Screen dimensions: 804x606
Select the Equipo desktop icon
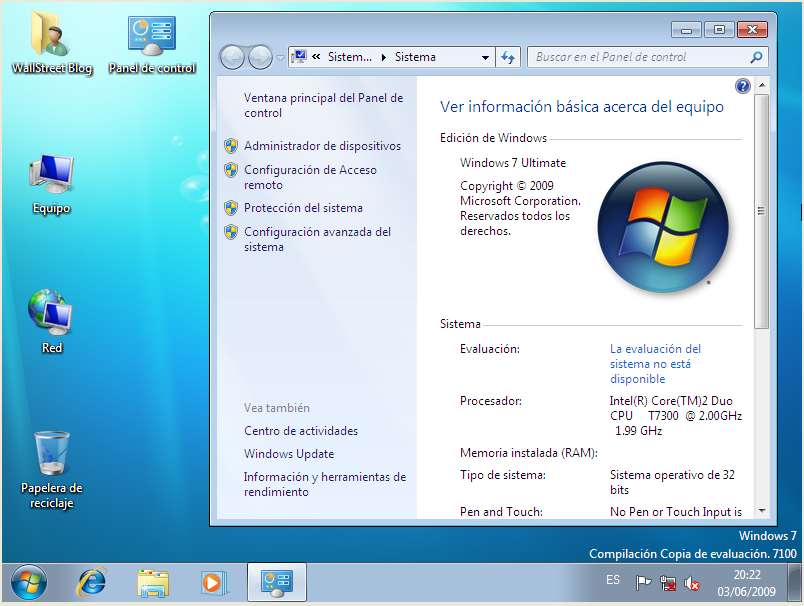click(51, 184)
